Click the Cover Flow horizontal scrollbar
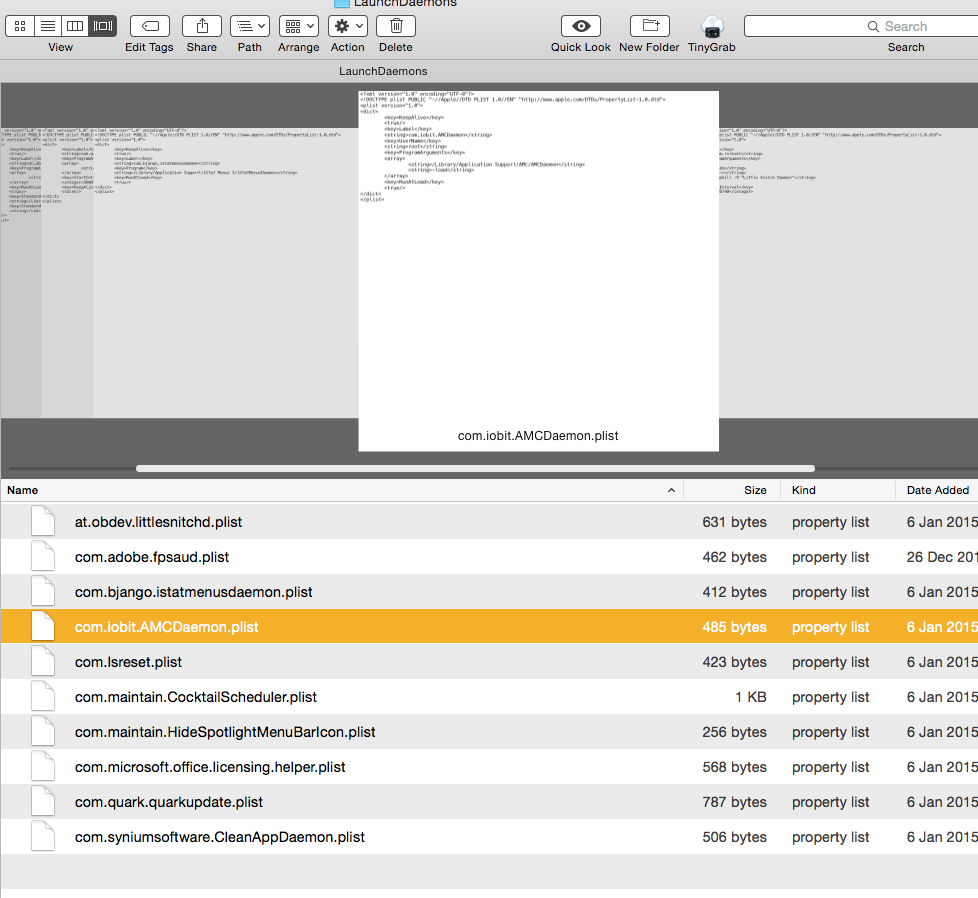Image resolution: width=978 pixels, height=898 pixels. pyautogui.click(x=475, y=468)
